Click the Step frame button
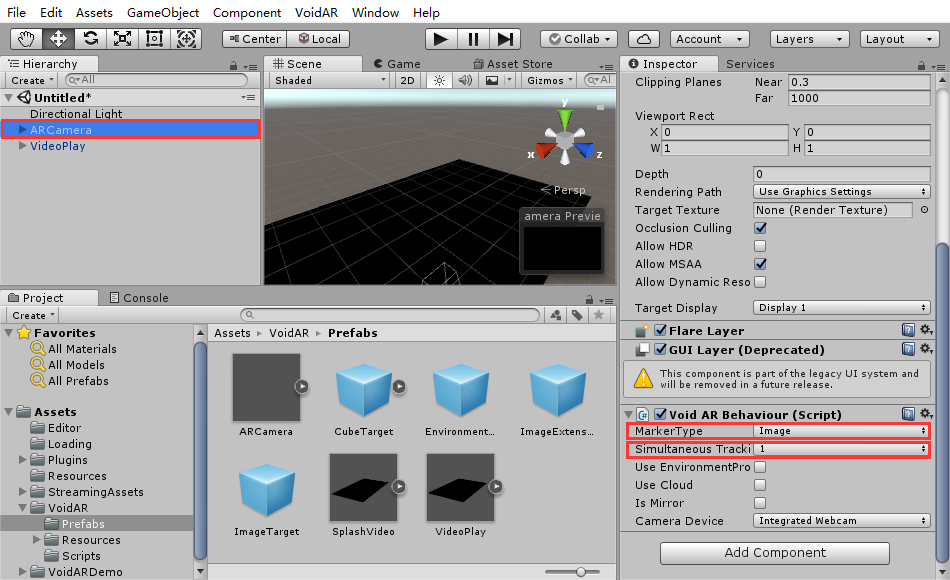Viewport: 950px width, 580px height. pos(505,39)
